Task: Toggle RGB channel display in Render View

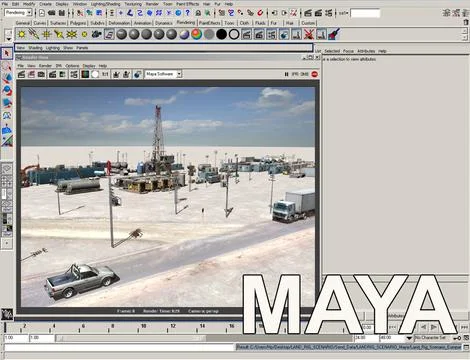Action: click(x=85, y=74)
